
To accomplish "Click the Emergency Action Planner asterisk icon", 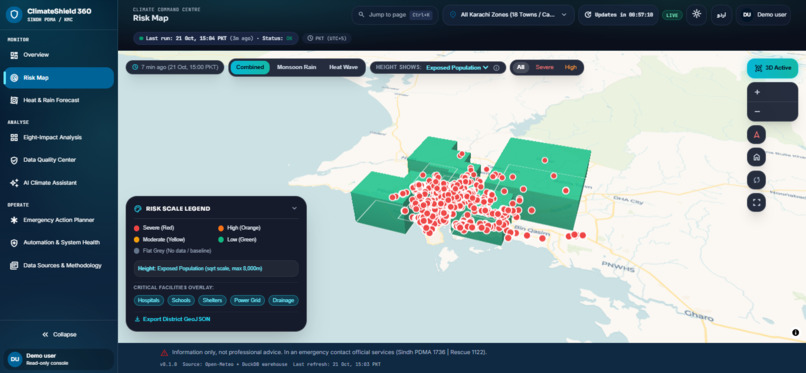I will [x=14, y=220].
